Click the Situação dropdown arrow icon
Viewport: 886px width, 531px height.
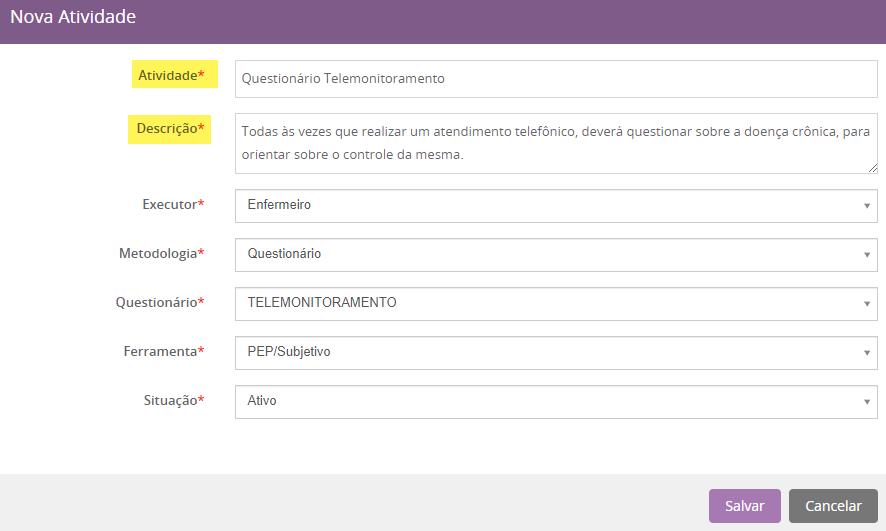click(x=866, y=402)
